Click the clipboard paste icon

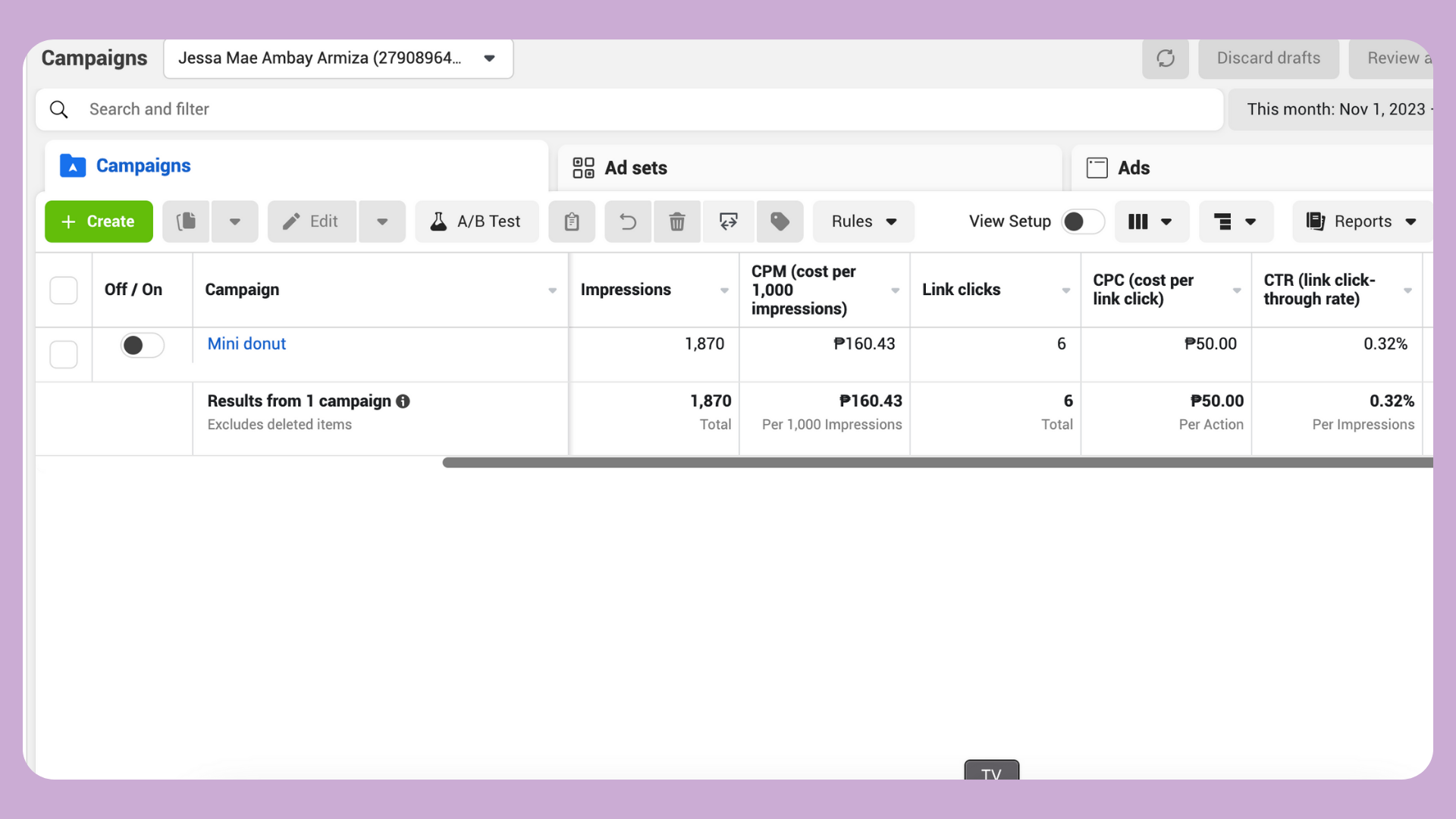click(572, 221)
